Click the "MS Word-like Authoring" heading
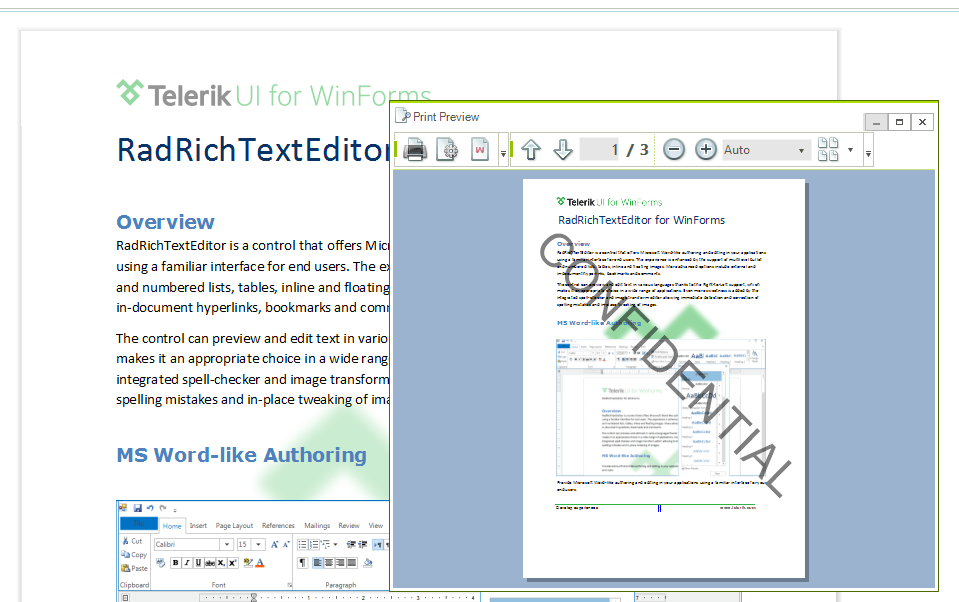Viewport: 959px width, 602px height. pos(242,455)
